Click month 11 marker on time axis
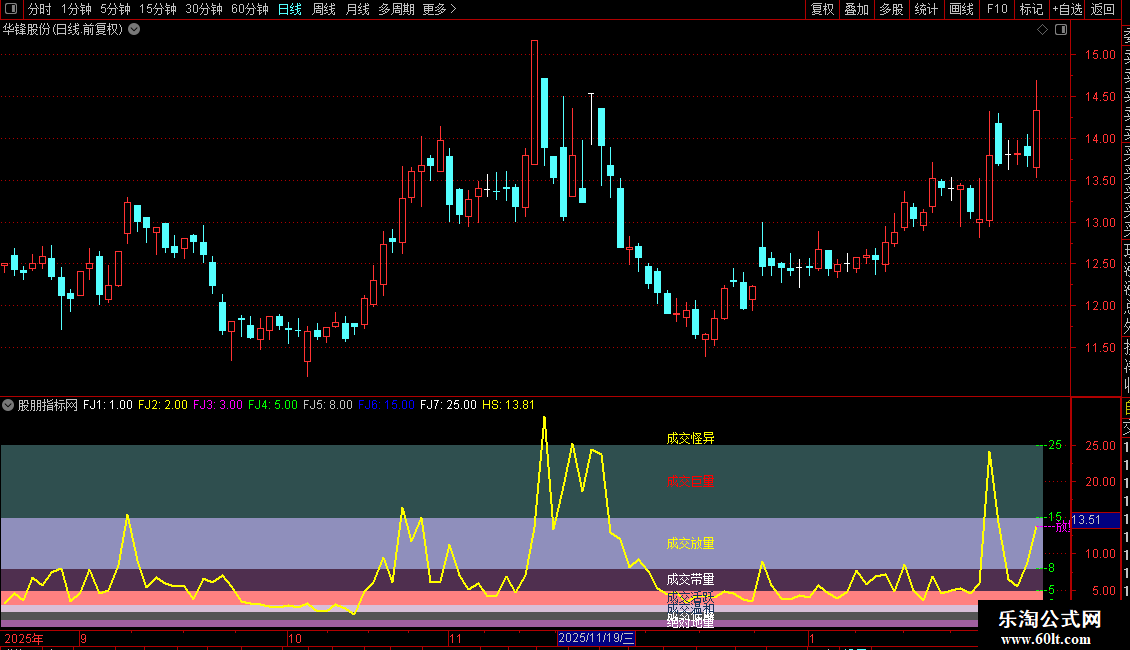This screenshot has height=650, width=1130. (455, 638)
